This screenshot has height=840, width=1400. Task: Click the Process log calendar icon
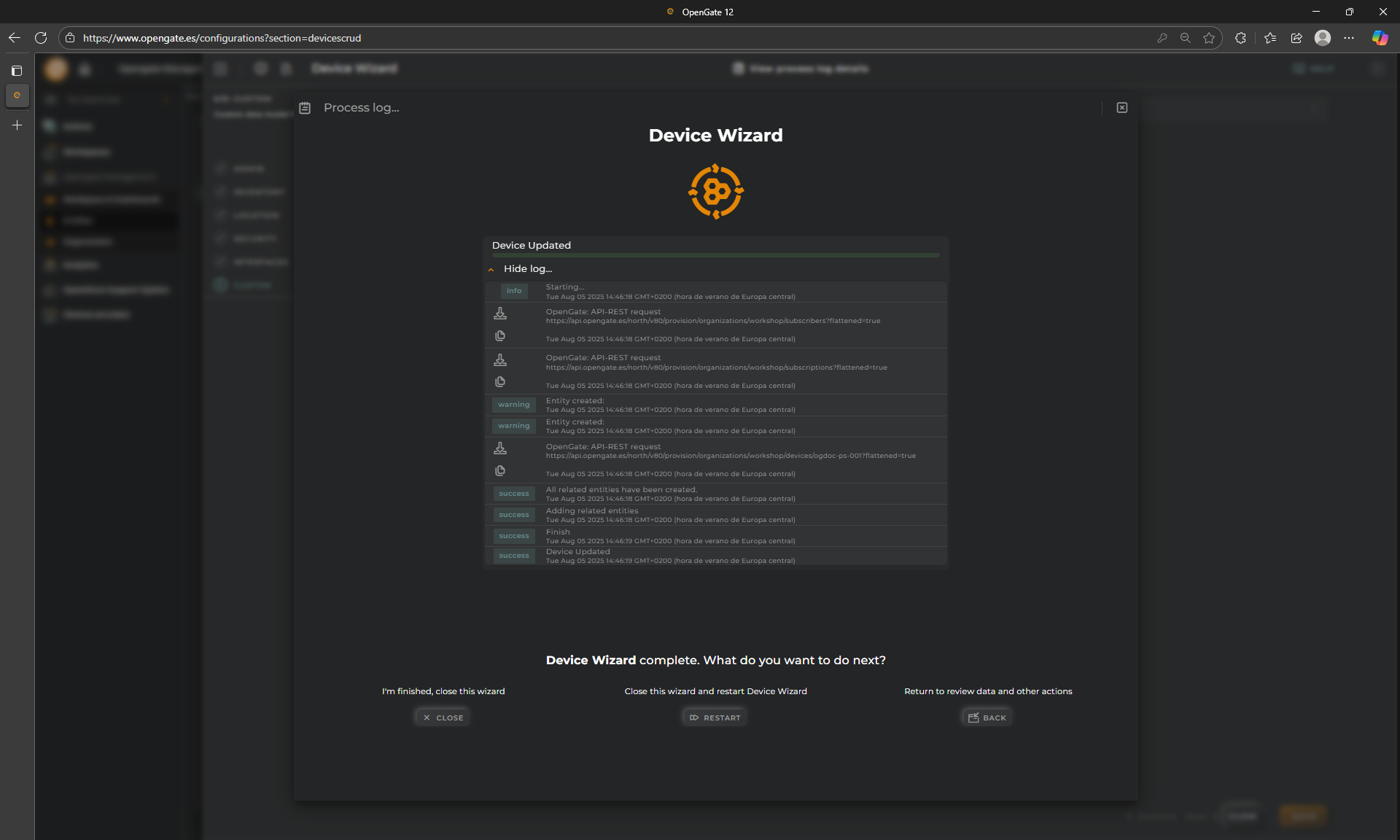306,108
